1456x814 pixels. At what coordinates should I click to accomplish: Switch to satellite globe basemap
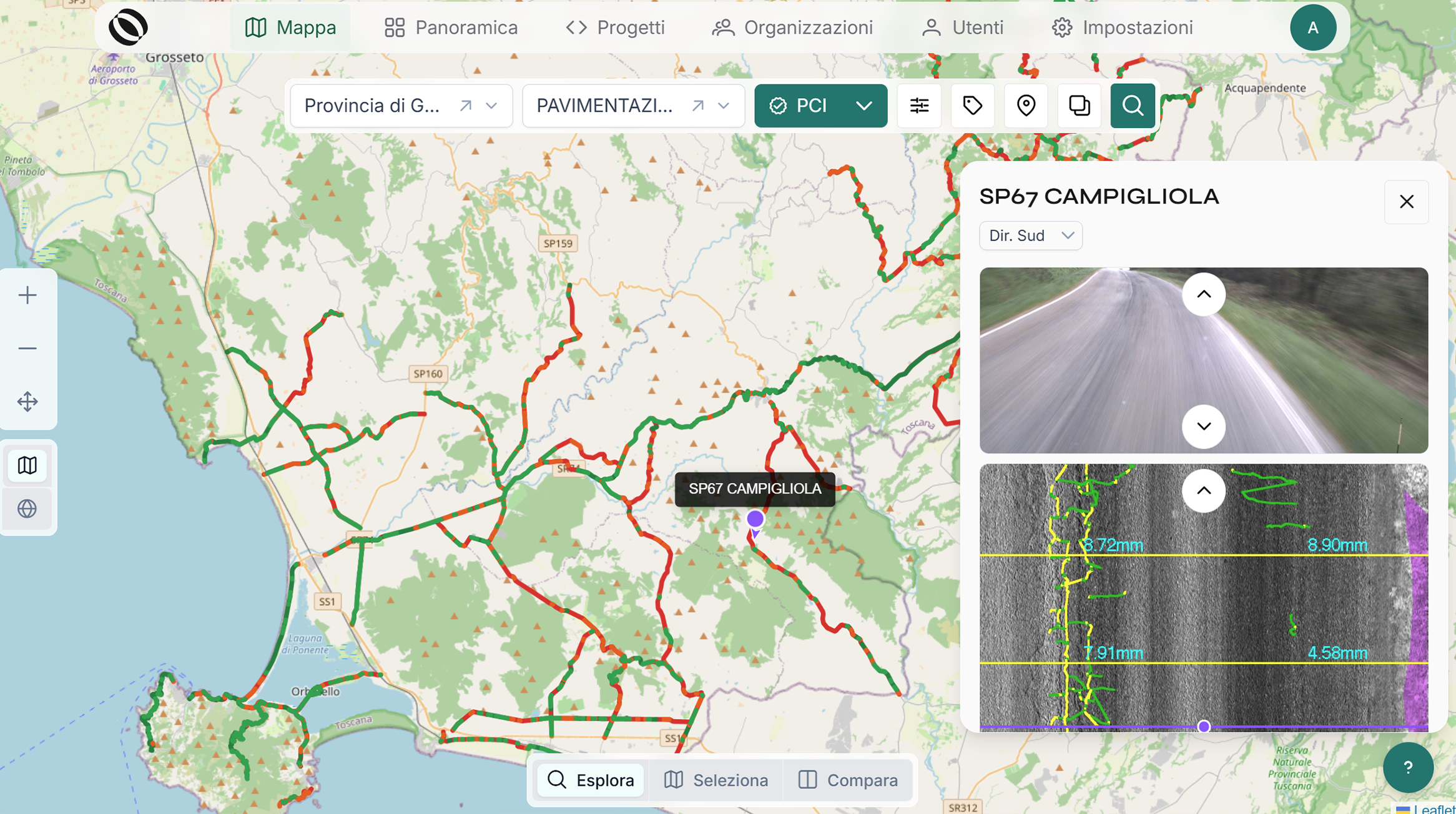[27, 509]
